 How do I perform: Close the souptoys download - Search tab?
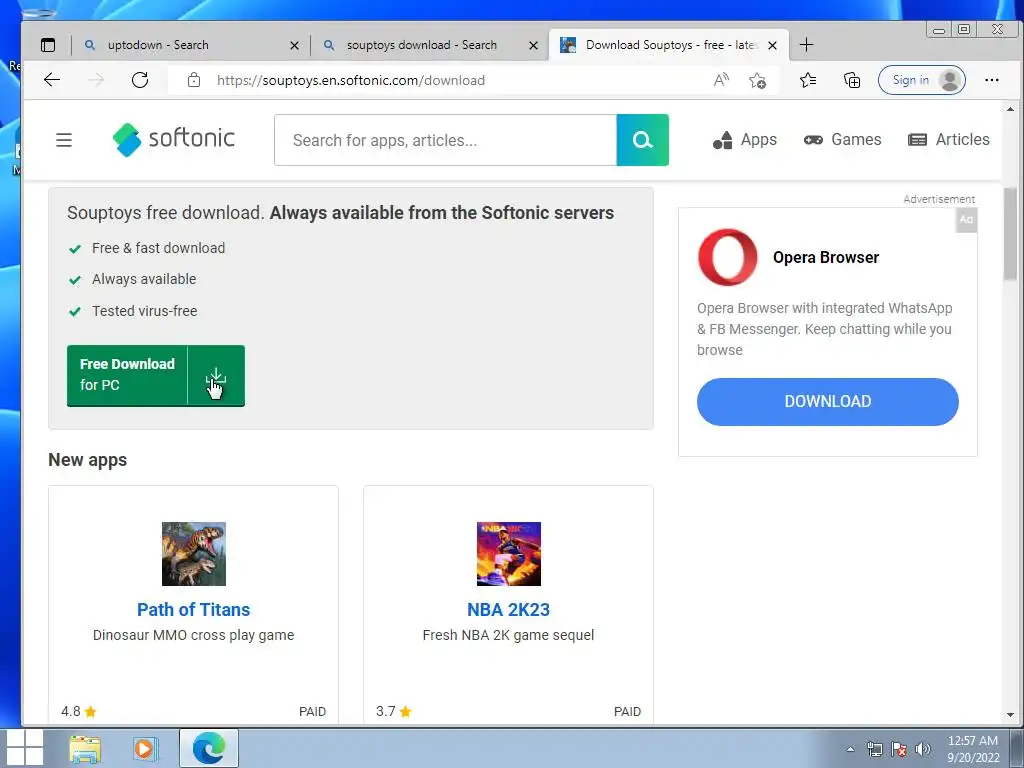click(x=534, y=46)
